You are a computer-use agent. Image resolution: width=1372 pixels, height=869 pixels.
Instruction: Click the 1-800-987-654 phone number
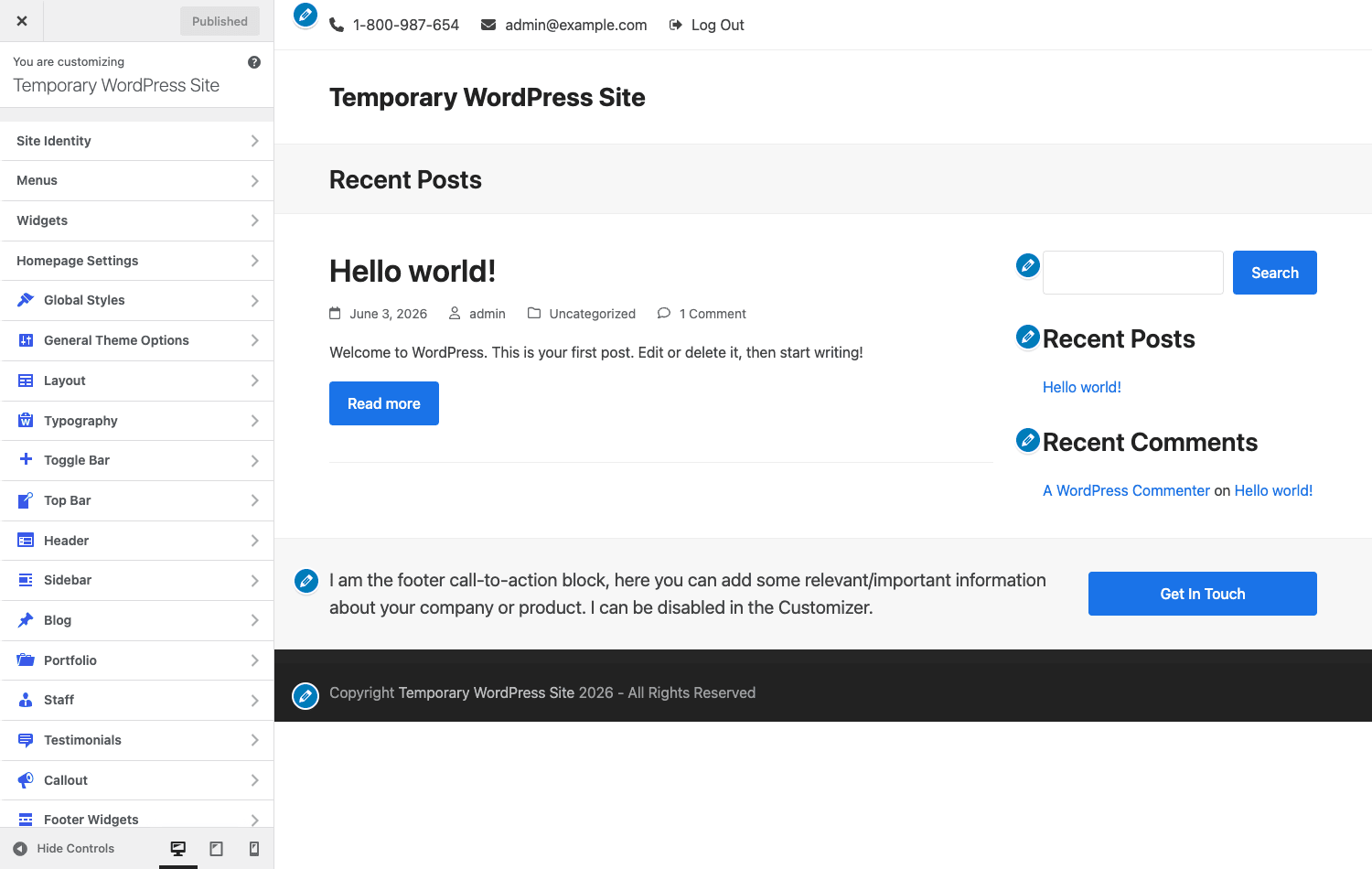[406, 25]
